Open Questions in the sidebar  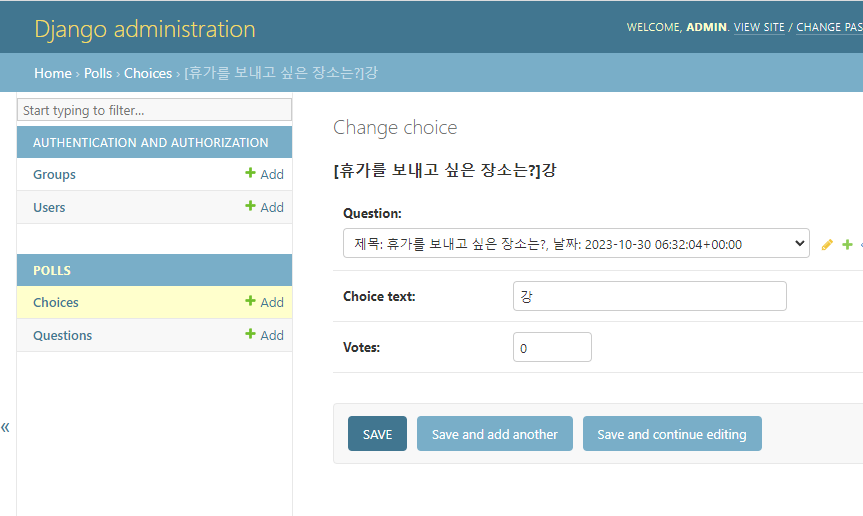coord(62,336)
